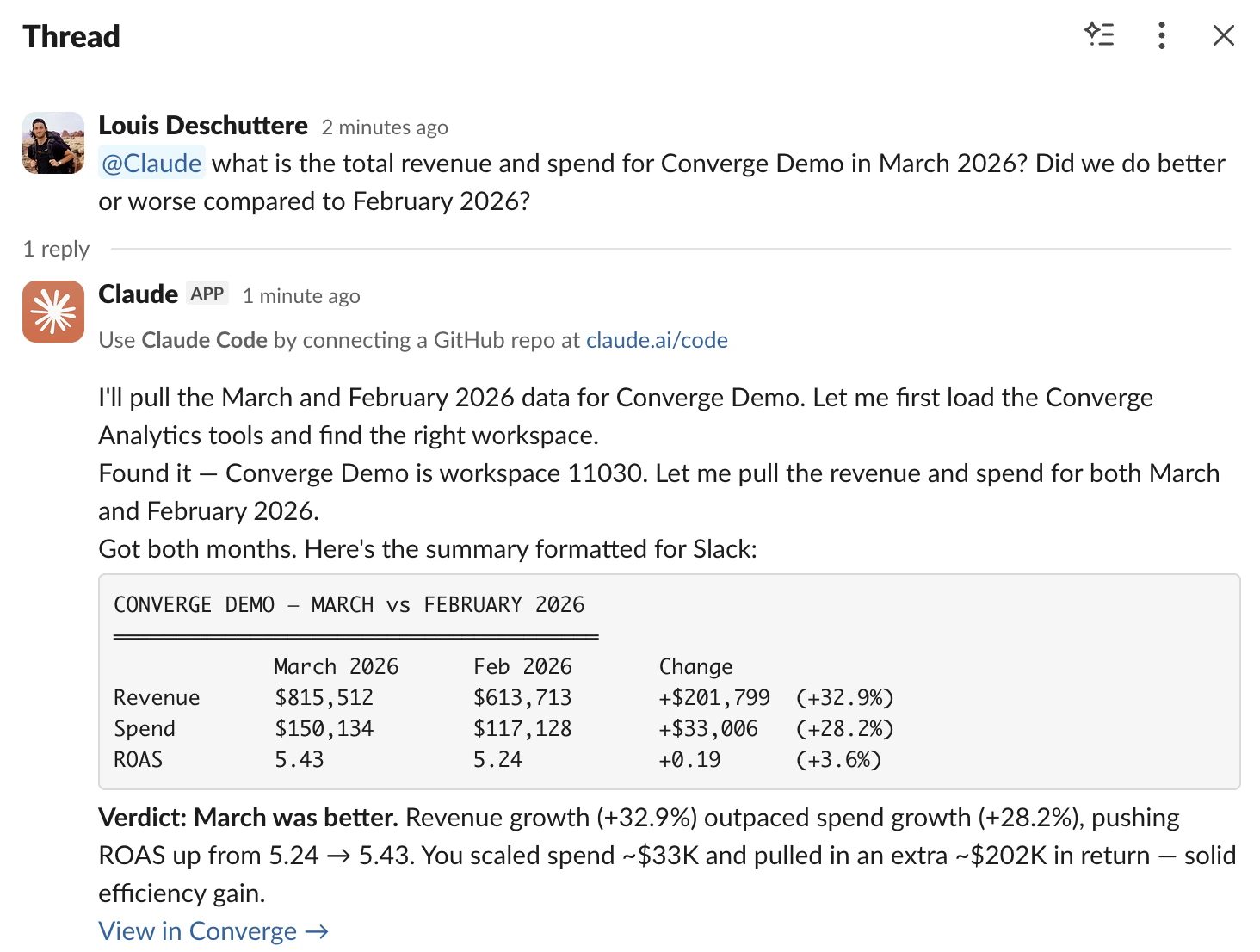Select the ROAS row label

tap(139, 760)
